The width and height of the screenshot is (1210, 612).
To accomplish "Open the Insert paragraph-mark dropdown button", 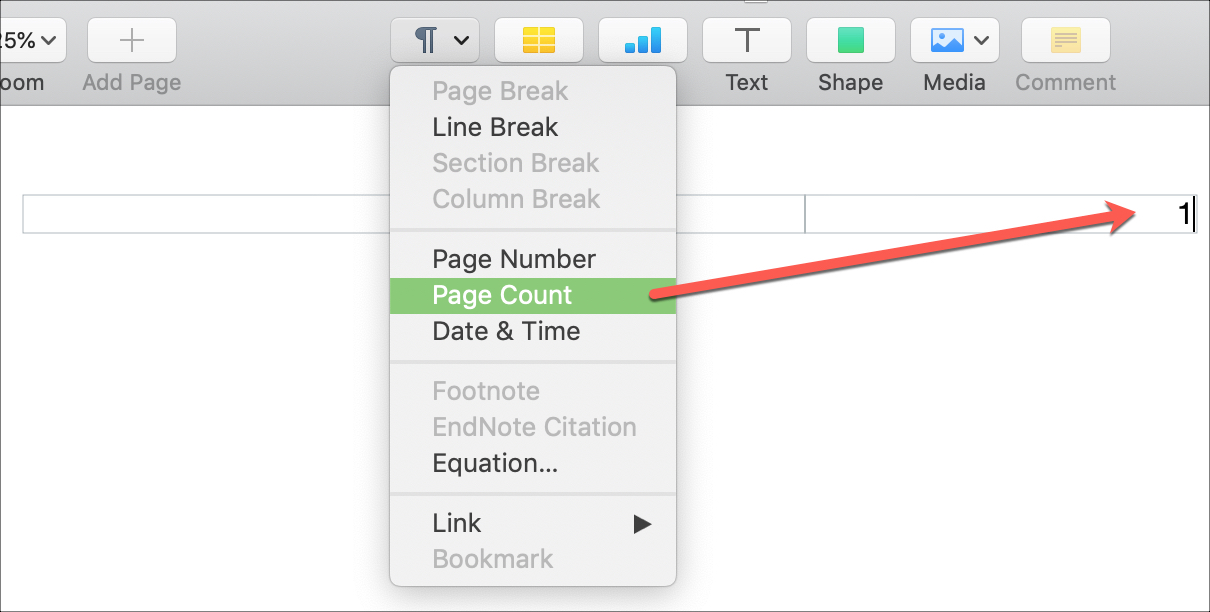I will tap(435, 40).
